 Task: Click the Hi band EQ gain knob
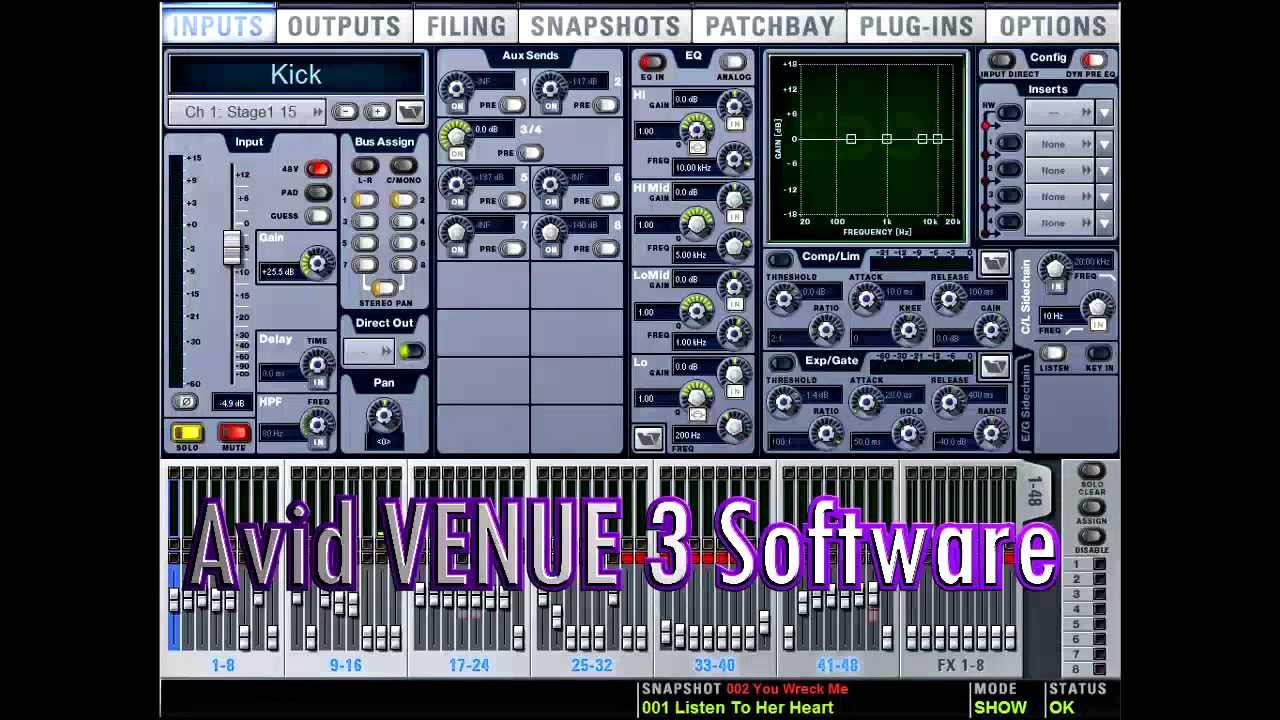[x=735, y=103]
